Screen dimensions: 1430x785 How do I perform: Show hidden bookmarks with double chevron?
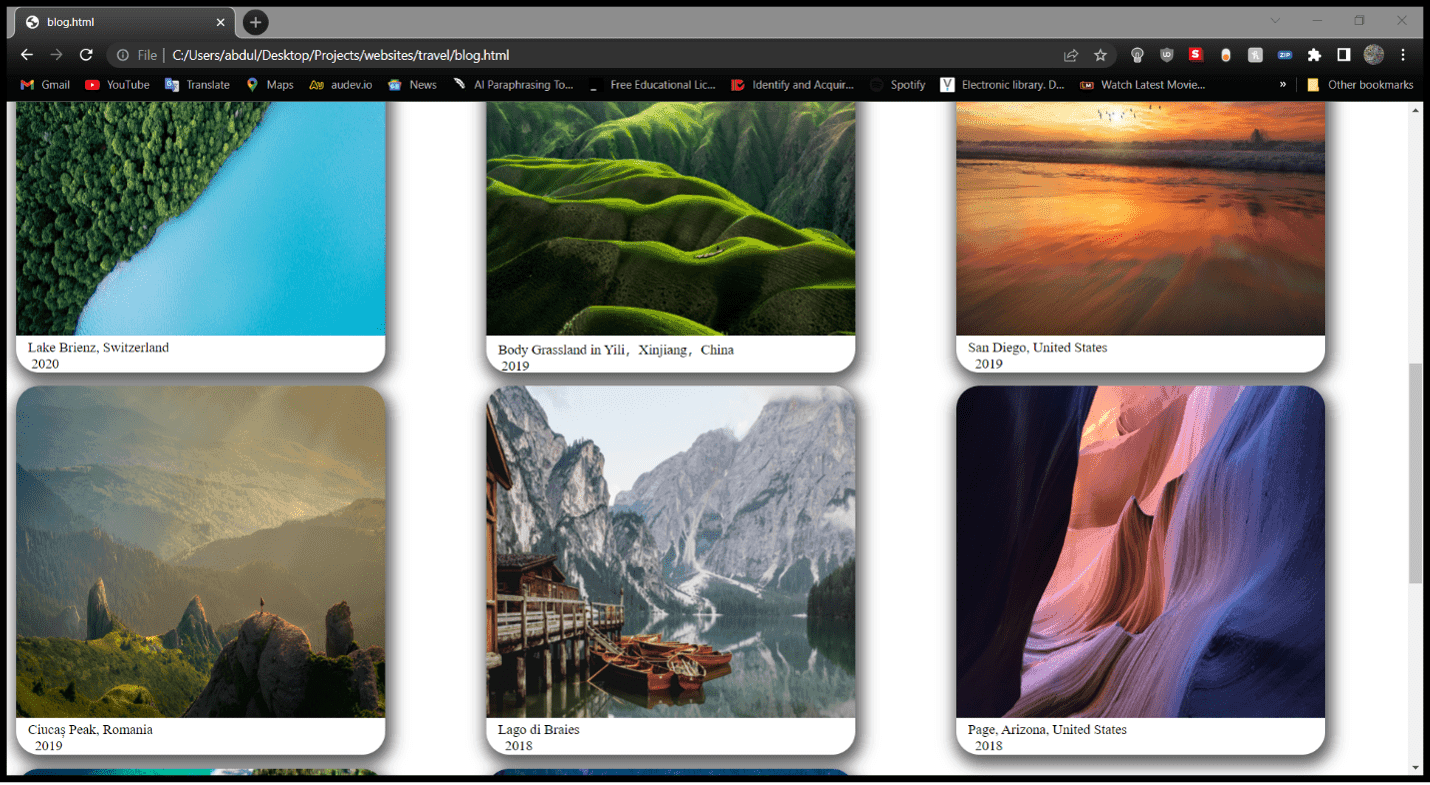coord(1283,85)
